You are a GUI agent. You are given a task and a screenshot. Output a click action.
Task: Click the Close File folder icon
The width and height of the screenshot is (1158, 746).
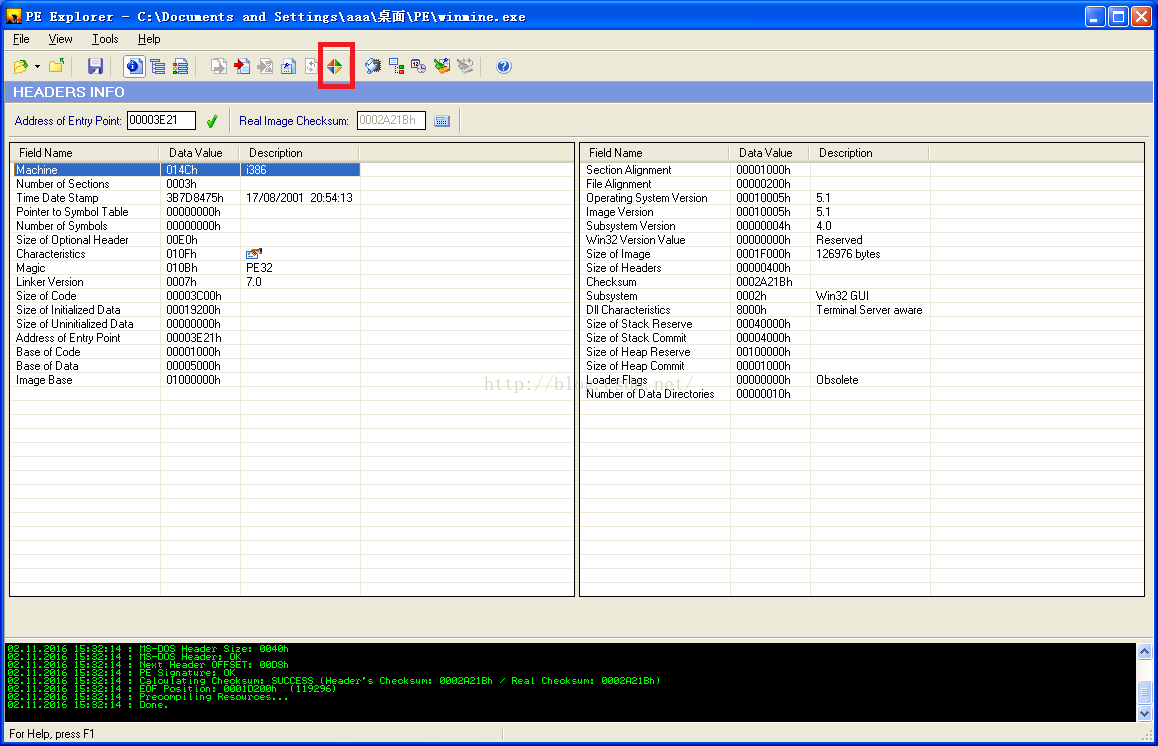click(57, 66)
